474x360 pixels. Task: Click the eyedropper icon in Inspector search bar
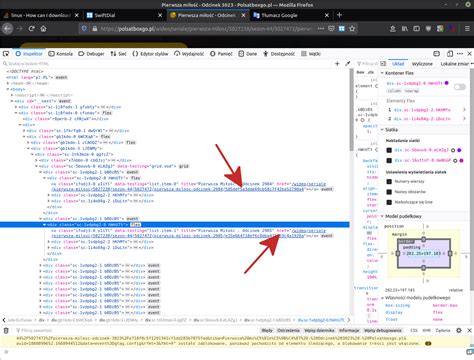348,63
